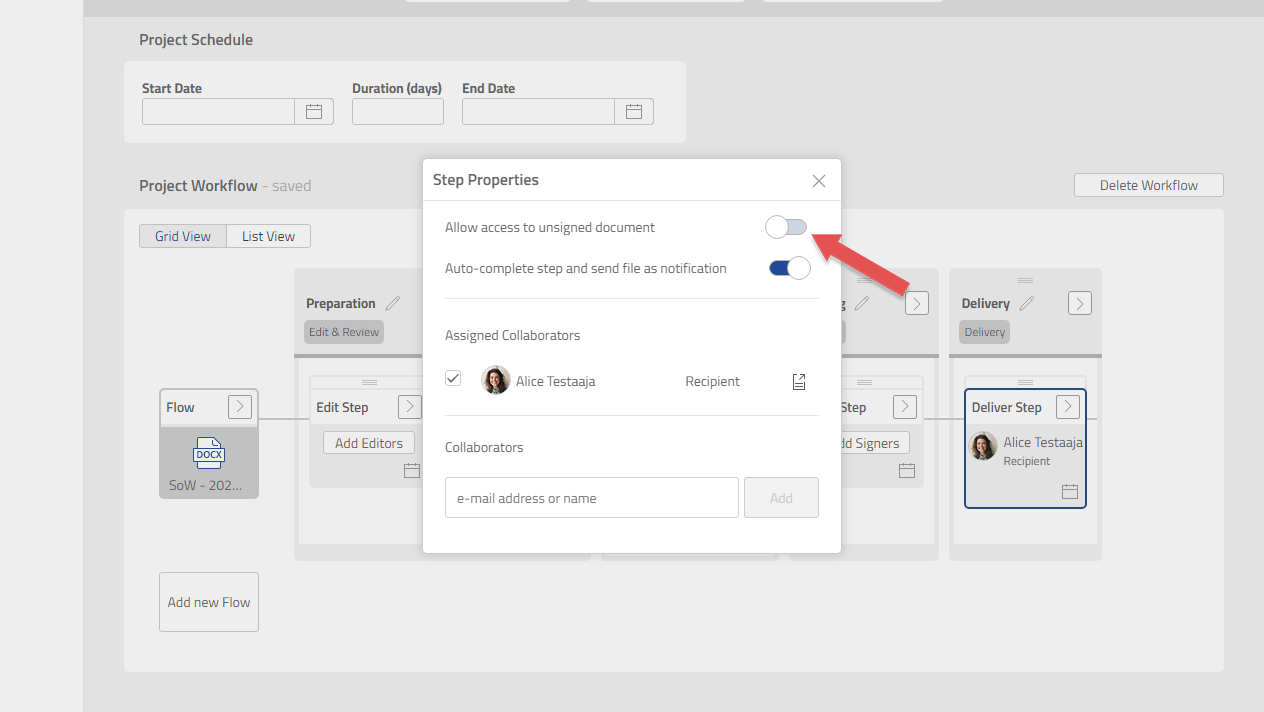
Task: Click the e-mail address or name field
Action: click(591, 498)
